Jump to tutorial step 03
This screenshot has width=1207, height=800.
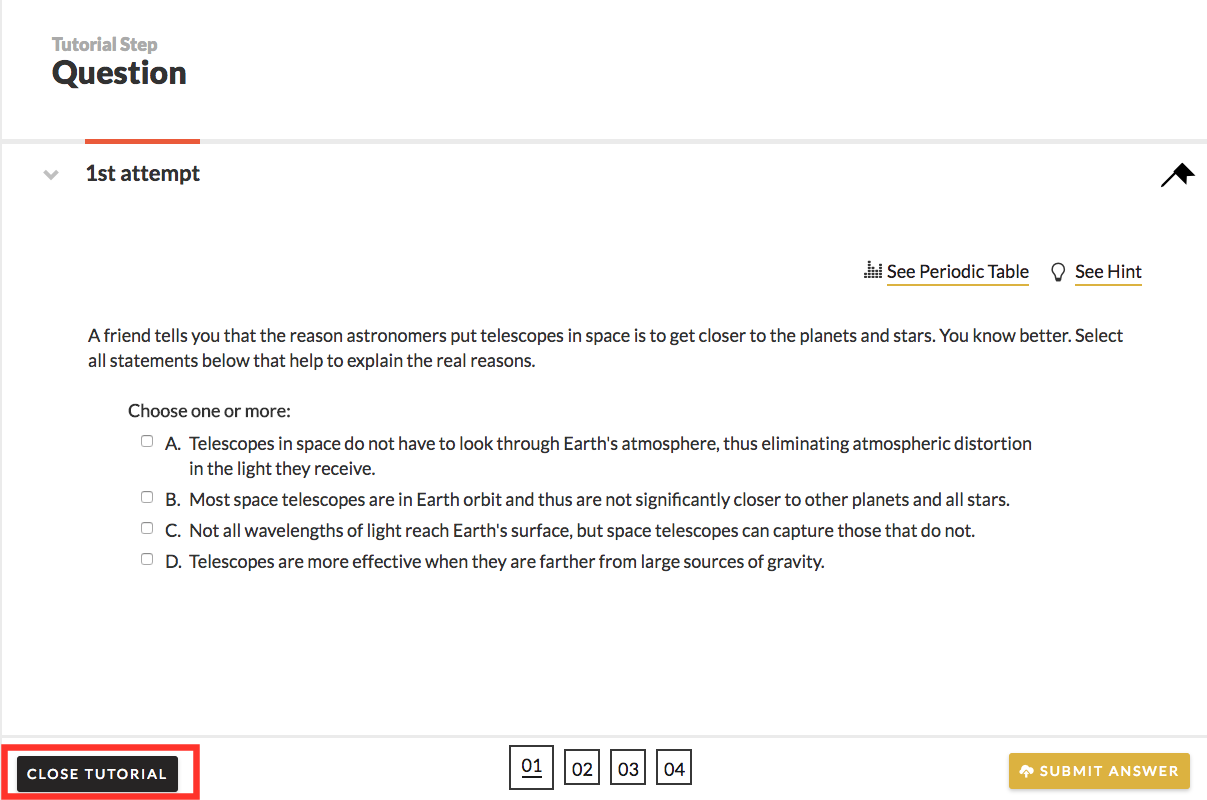tap(628, 769)
